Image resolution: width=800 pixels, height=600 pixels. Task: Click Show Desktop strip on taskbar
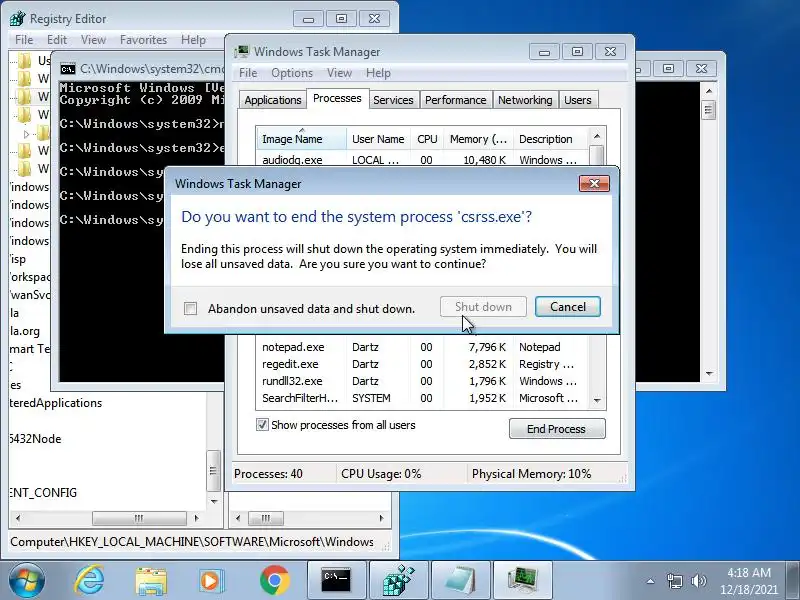pos(793,581)
